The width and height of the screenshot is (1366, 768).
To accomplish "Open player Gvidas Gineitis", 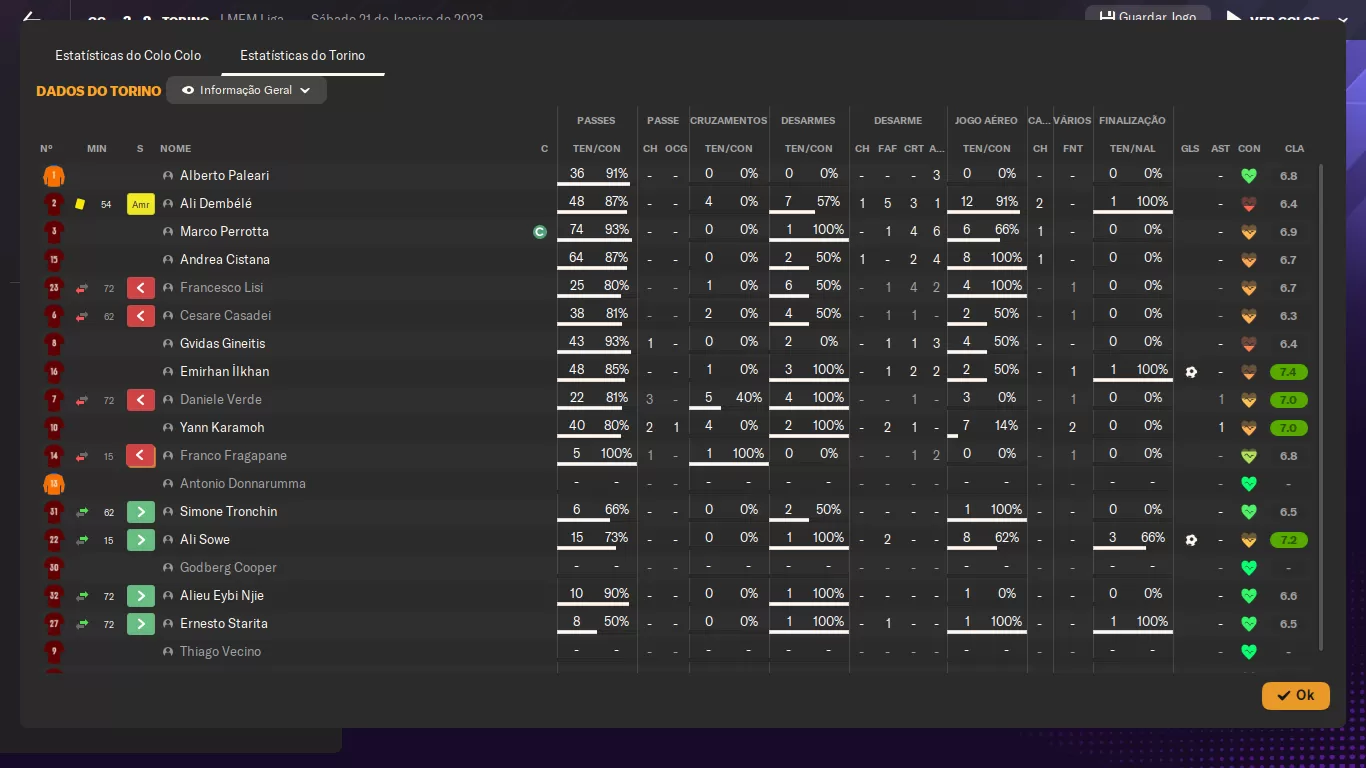I will (x=222, y=344).
